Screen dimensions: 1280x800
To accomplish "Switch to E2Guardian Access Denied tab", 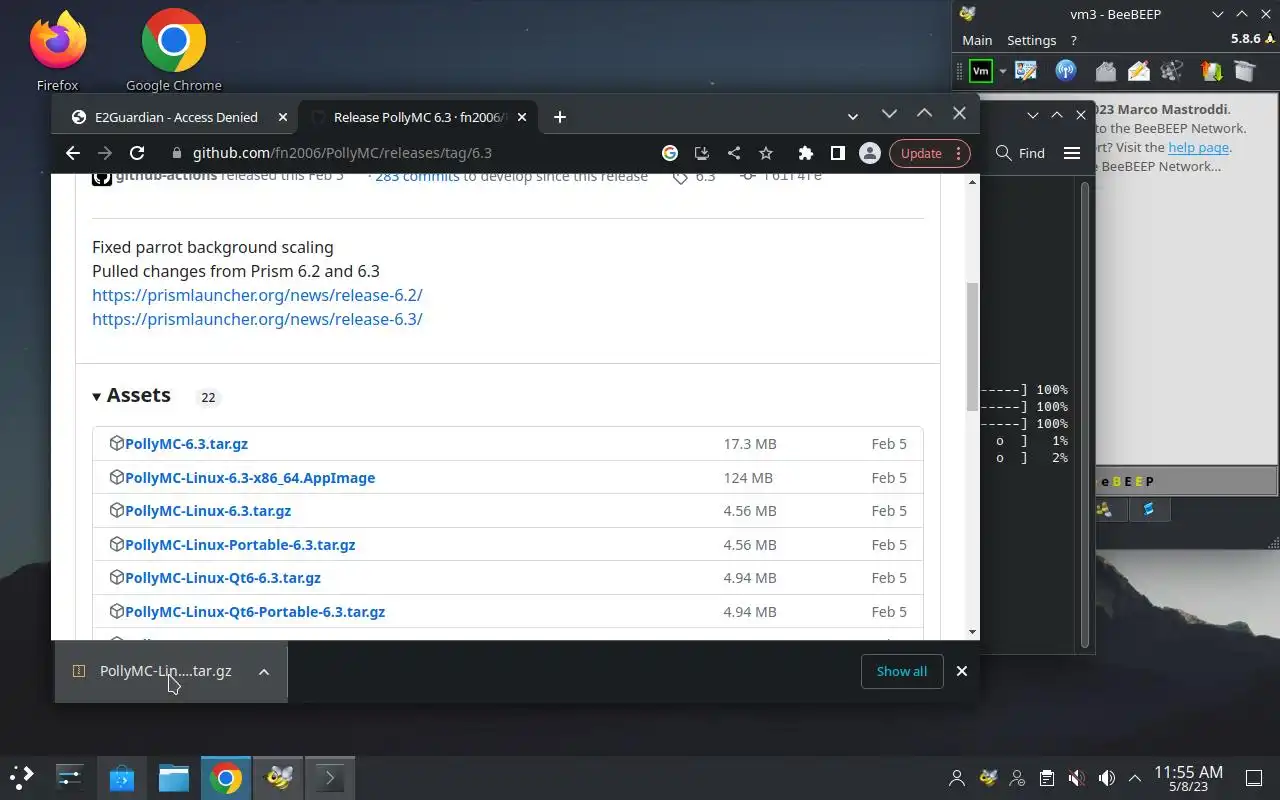I will click(x=176, y=117).
